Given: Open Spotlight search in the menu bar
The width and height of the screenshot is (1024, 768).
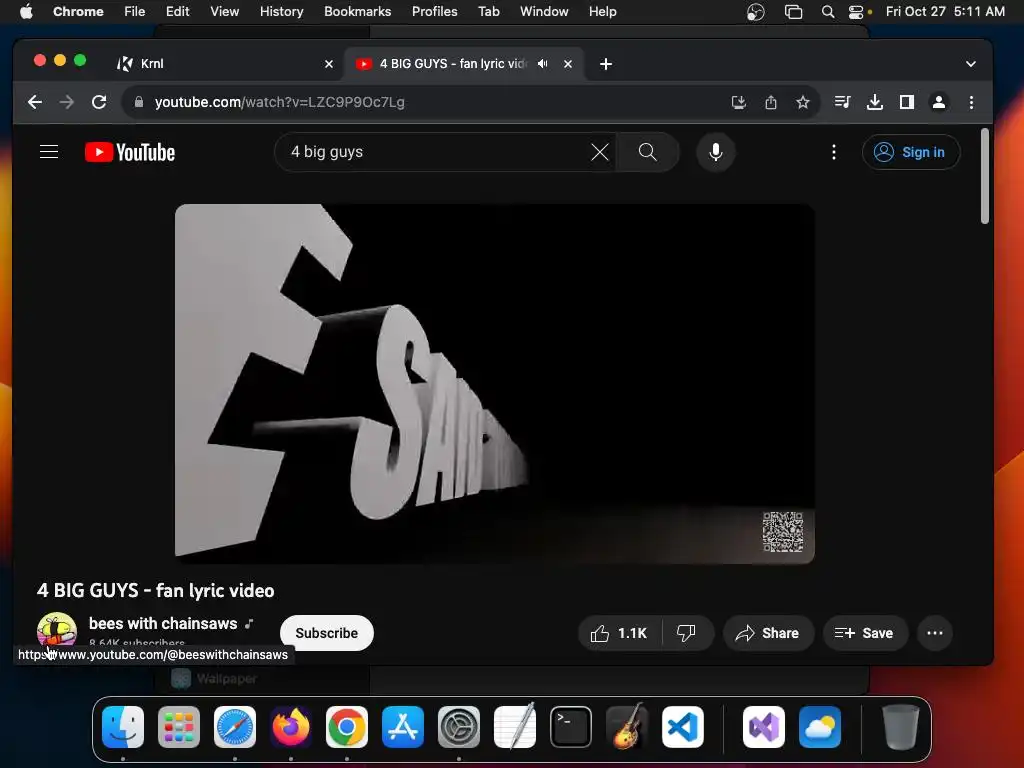Looking at the screenshot, I should pos(827,11).
